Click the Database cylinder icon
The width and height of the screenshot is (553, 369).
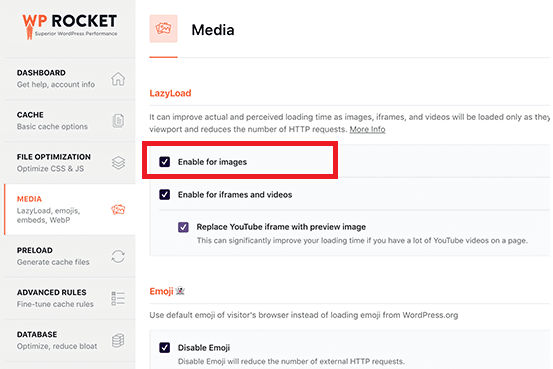click(x=118, y=341)
